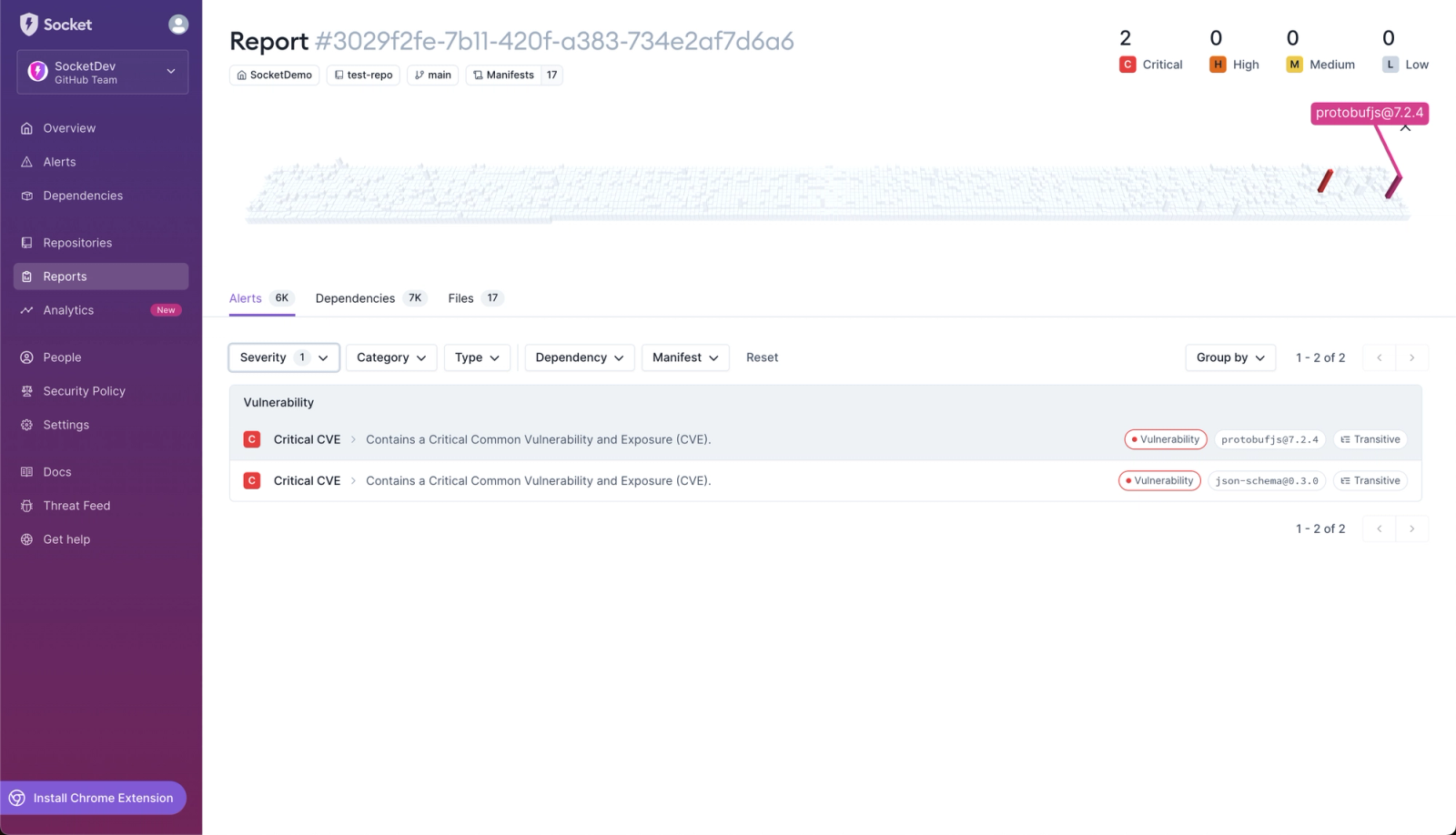Click the orange High severity badge
The image size is (1456, 835).
tap(1218, 65)
